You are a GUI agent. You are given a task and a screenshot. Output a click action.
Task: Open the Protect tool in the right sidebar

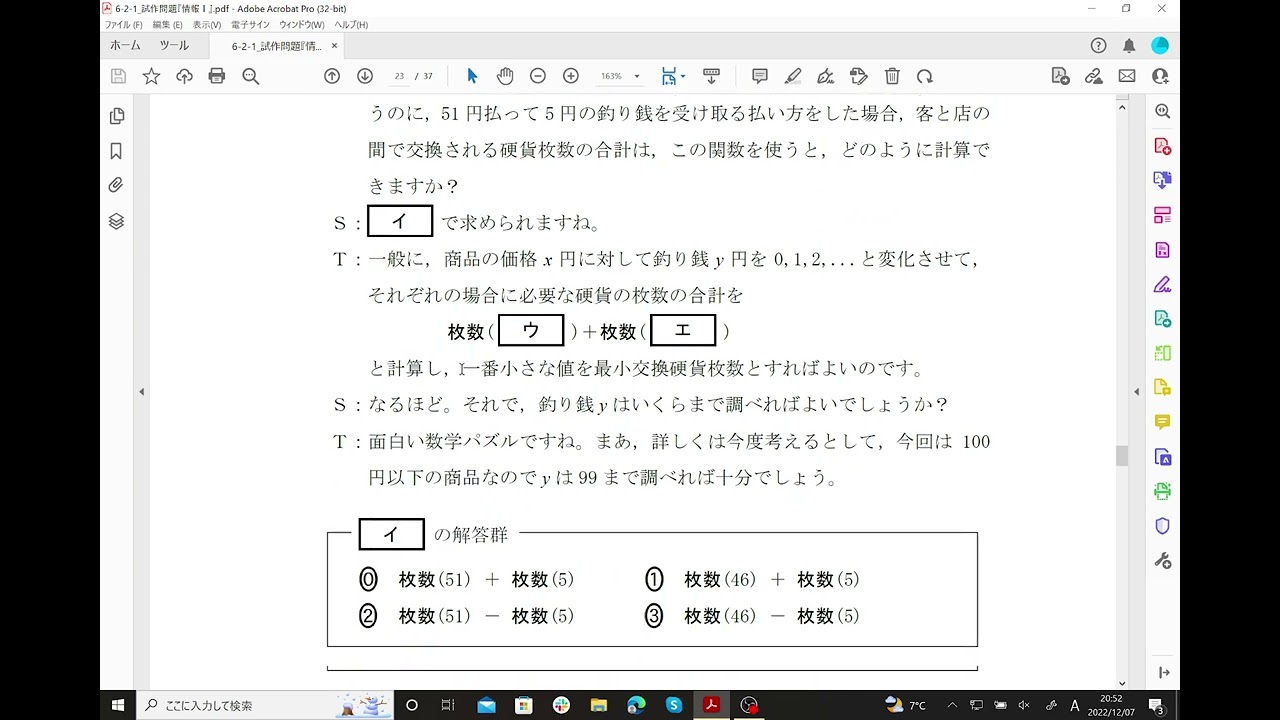(x=1162, y=525)
